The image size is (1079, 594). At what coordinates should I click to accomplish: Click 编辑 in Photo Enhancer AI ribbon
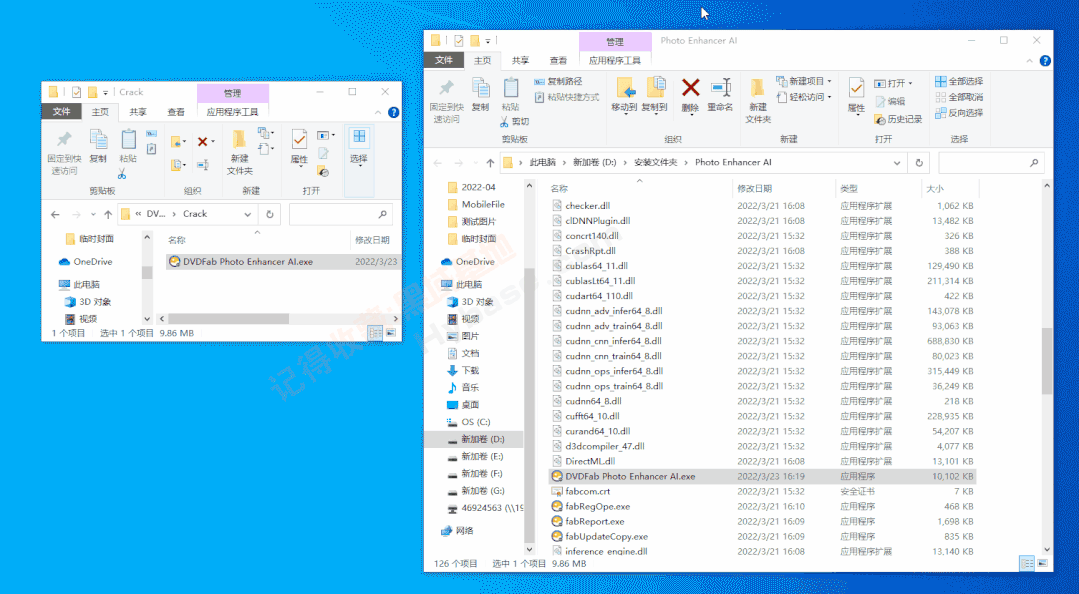890,101
